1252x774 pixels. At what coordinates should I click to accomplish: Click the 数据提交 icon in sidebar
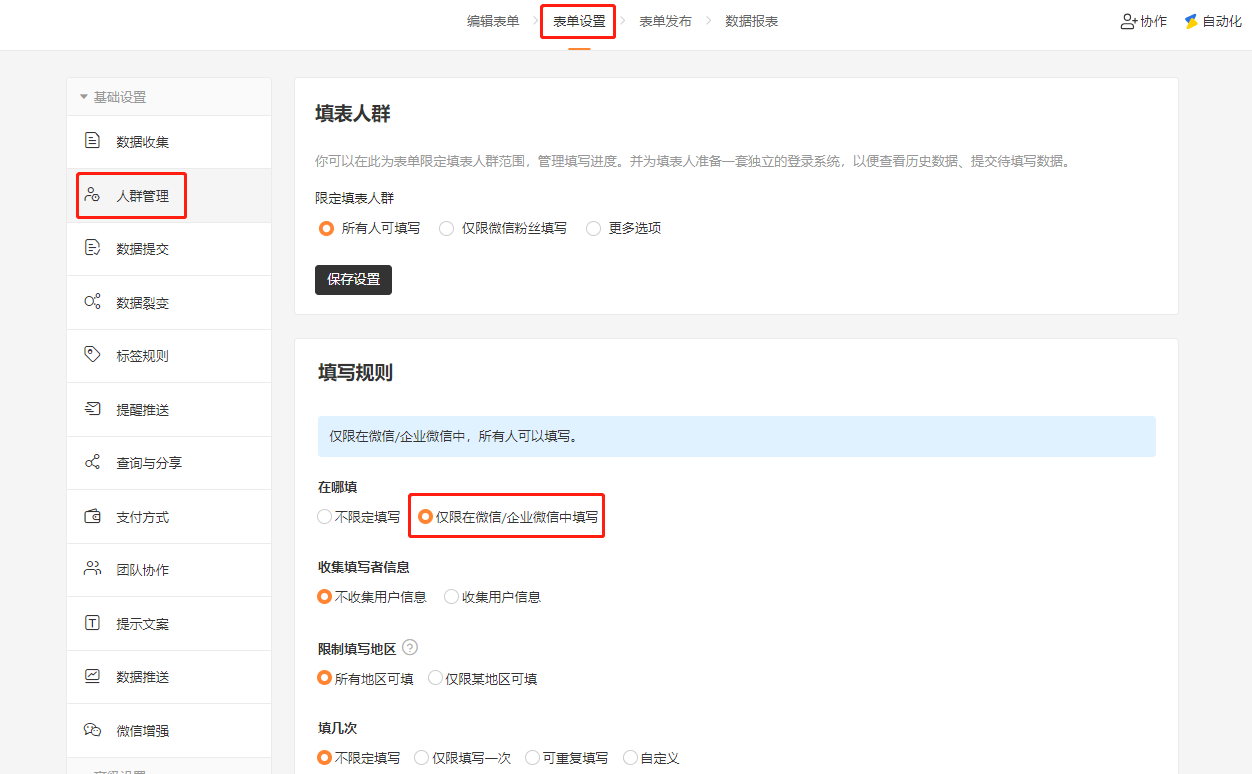(x=92, y=248)
